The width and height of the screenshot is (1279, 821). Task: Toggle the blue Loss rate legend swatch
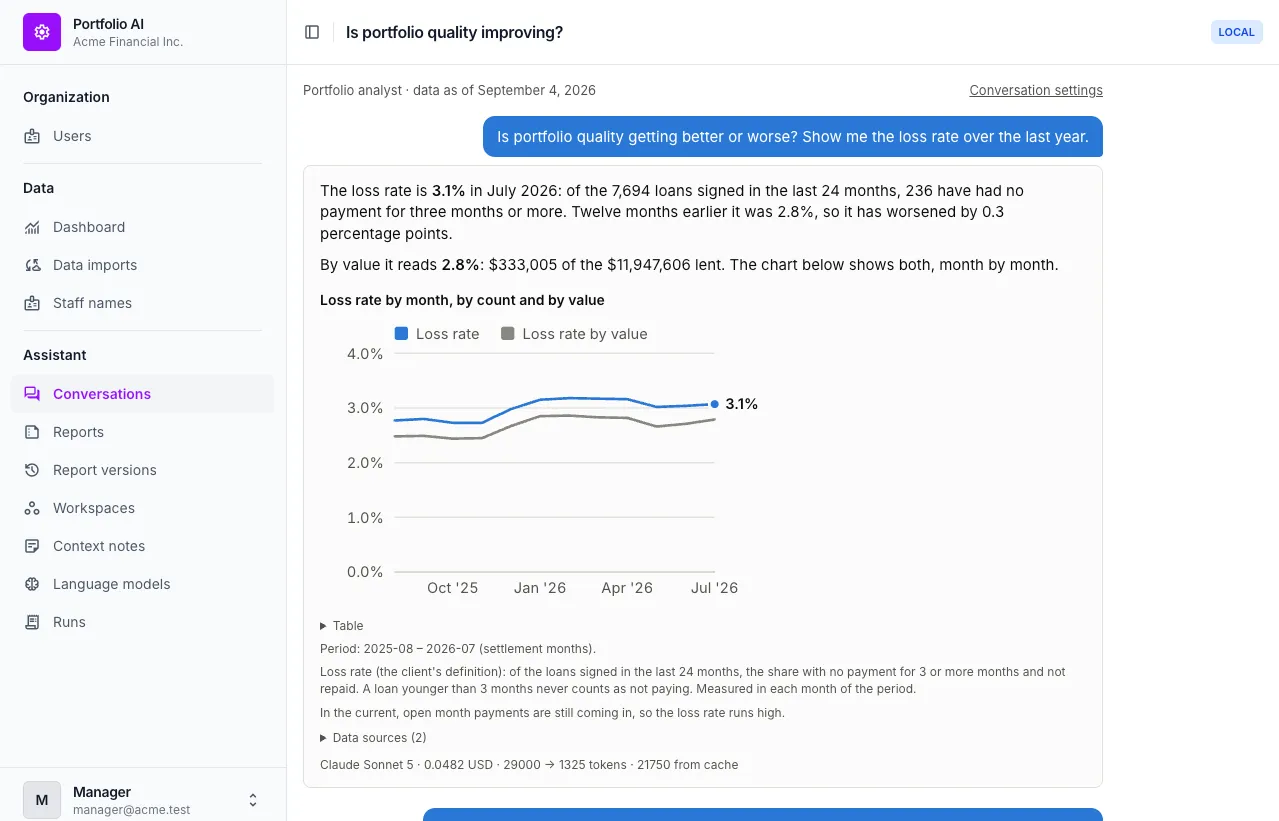tap(401, 334)
